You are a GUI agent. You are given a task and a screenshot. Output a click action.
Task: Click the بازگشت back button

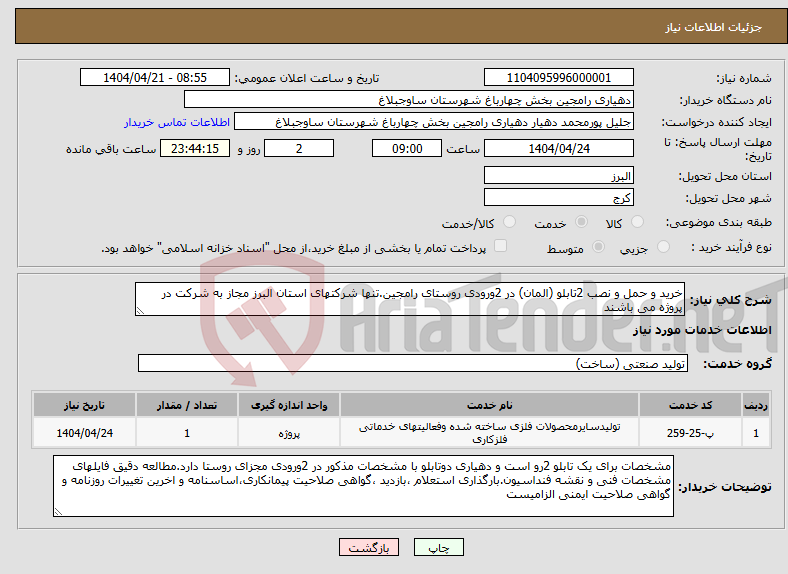[x=369, y=547]
